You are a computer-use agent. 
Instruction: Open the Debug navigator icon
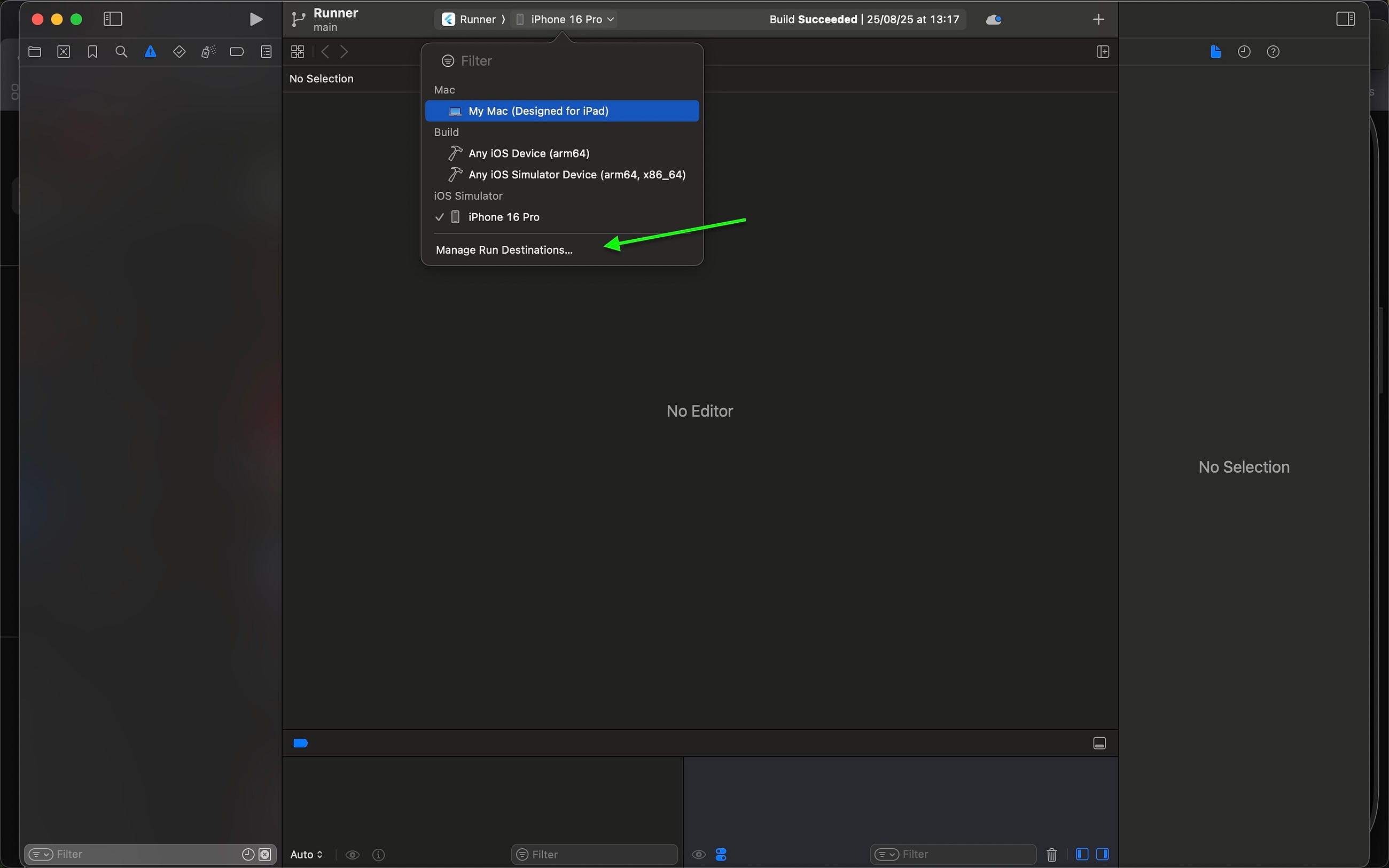(208, 52)
